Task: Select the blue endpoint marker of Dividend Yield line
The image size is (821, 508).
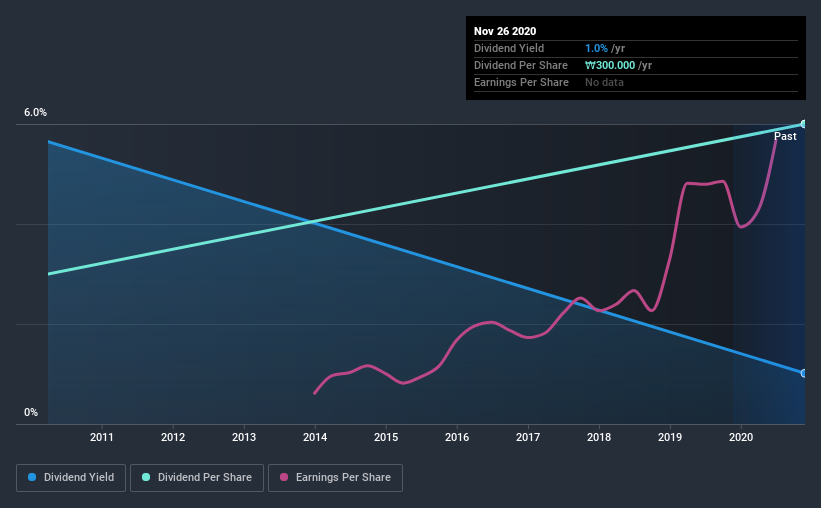Action: pos(804,373)
